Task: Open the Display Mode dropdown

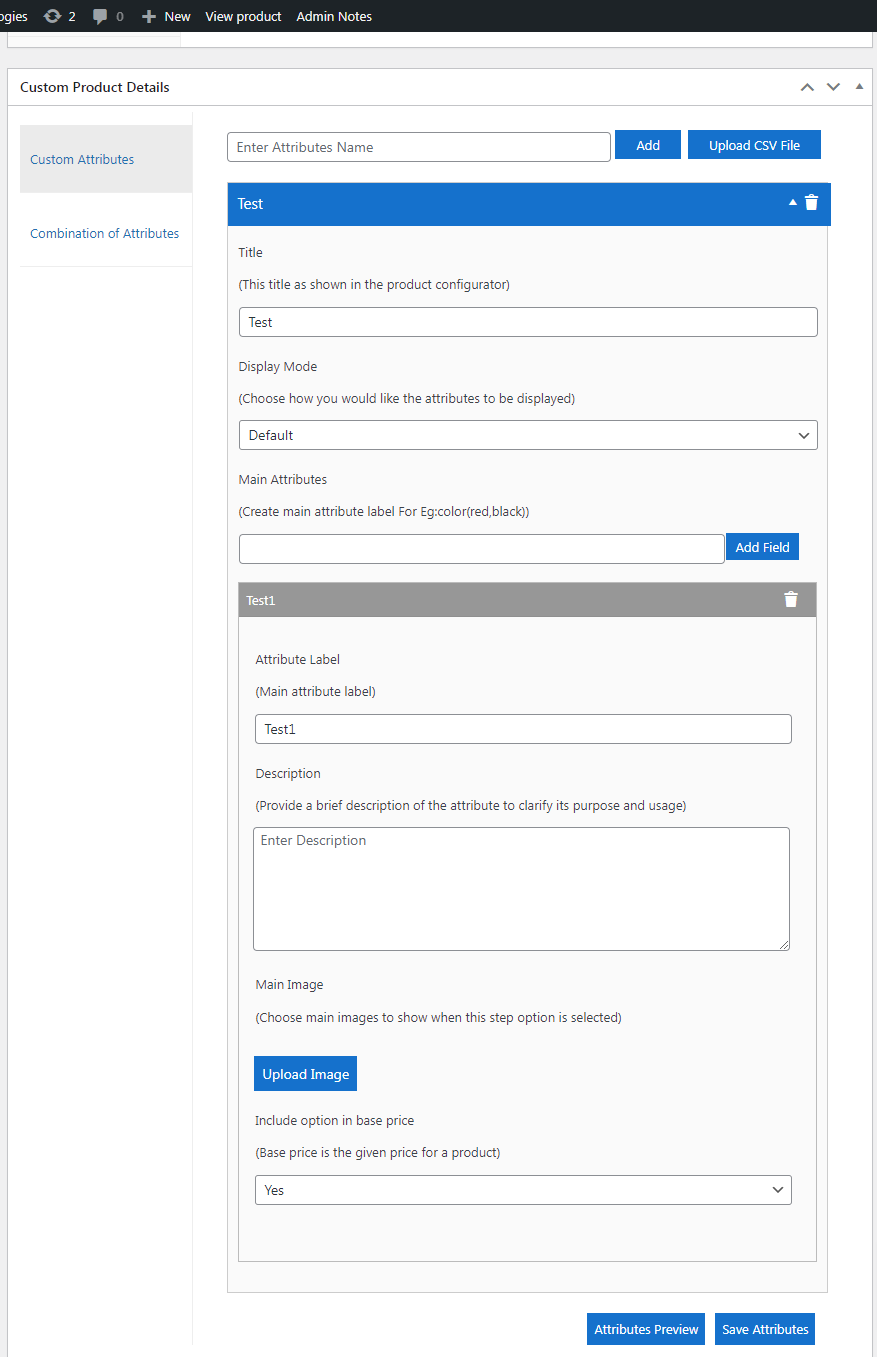Action: 528,435
